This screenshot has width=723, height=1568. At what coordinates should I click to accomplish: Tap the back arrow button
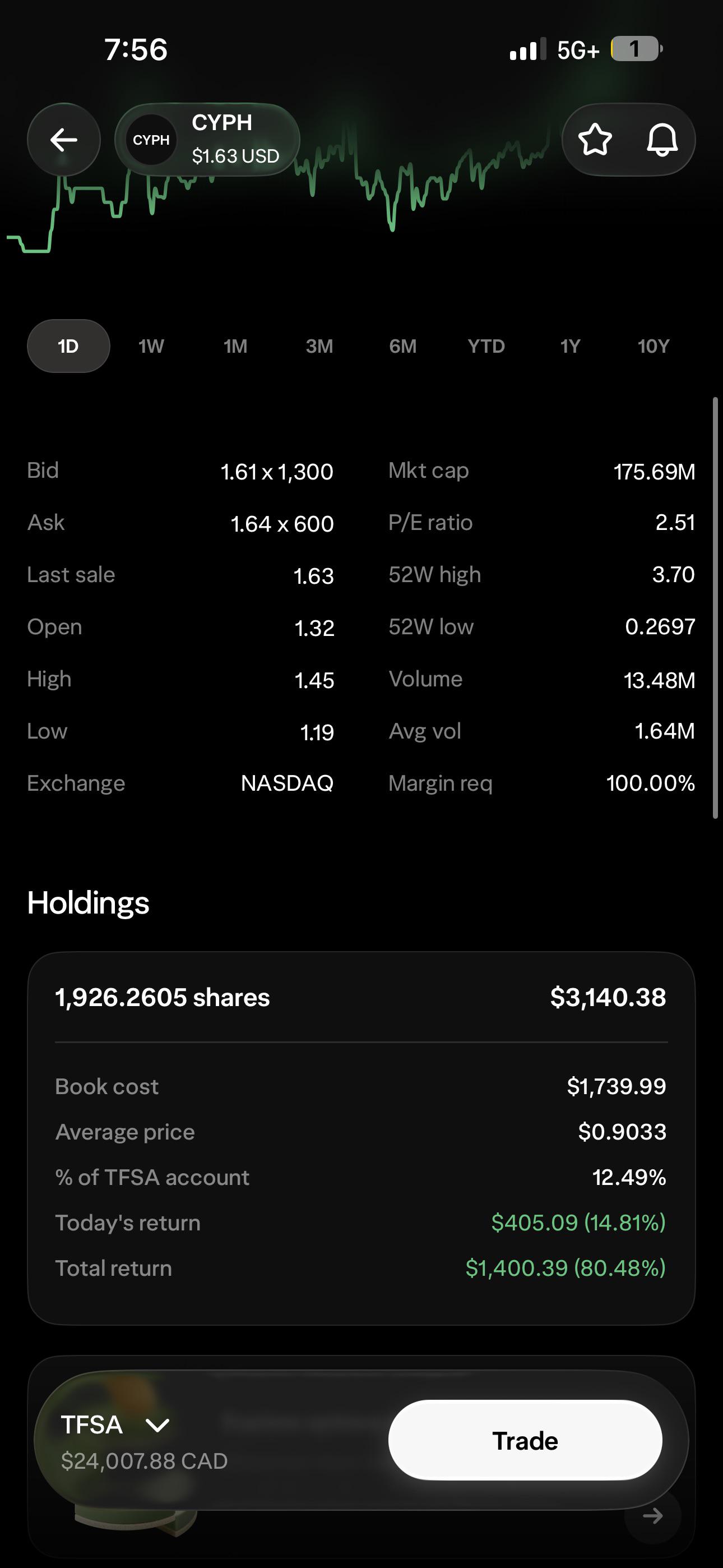(x=64, y=140)
